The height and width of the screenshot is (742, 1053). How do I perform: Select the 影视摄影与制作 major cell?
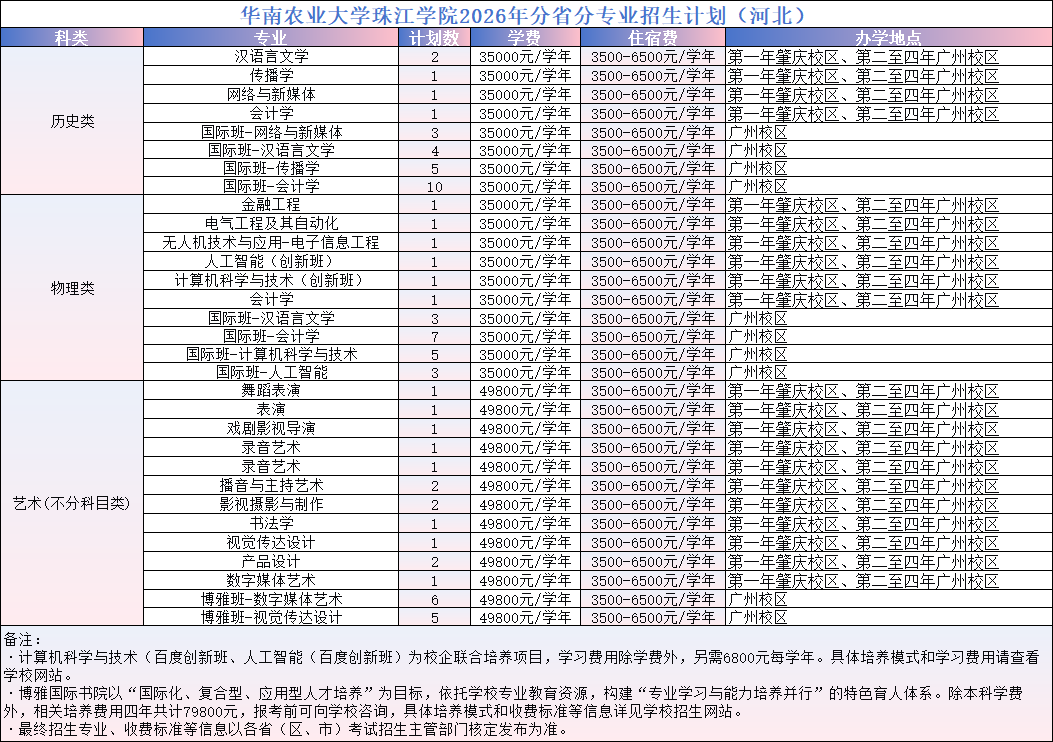(271, 504)
